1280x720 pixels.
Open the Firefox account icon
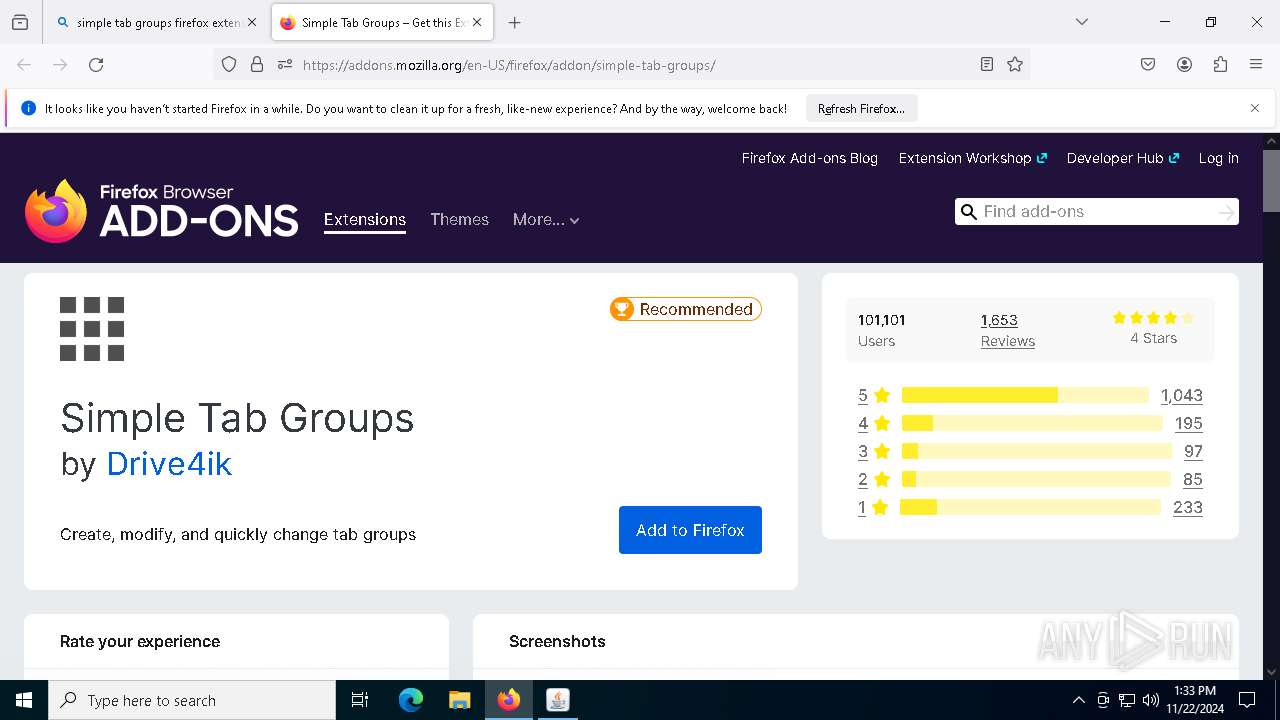click(1184, 65)
